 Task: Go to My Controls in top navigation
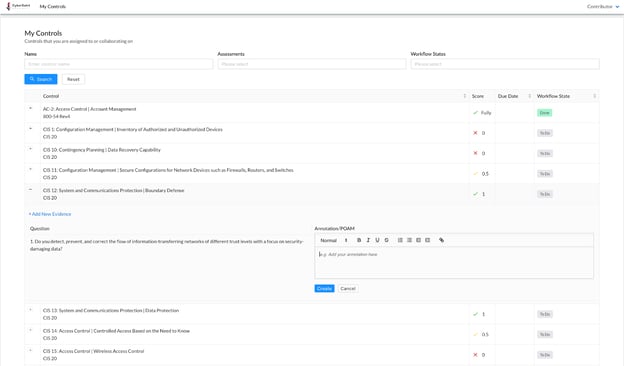coord(53,6)
